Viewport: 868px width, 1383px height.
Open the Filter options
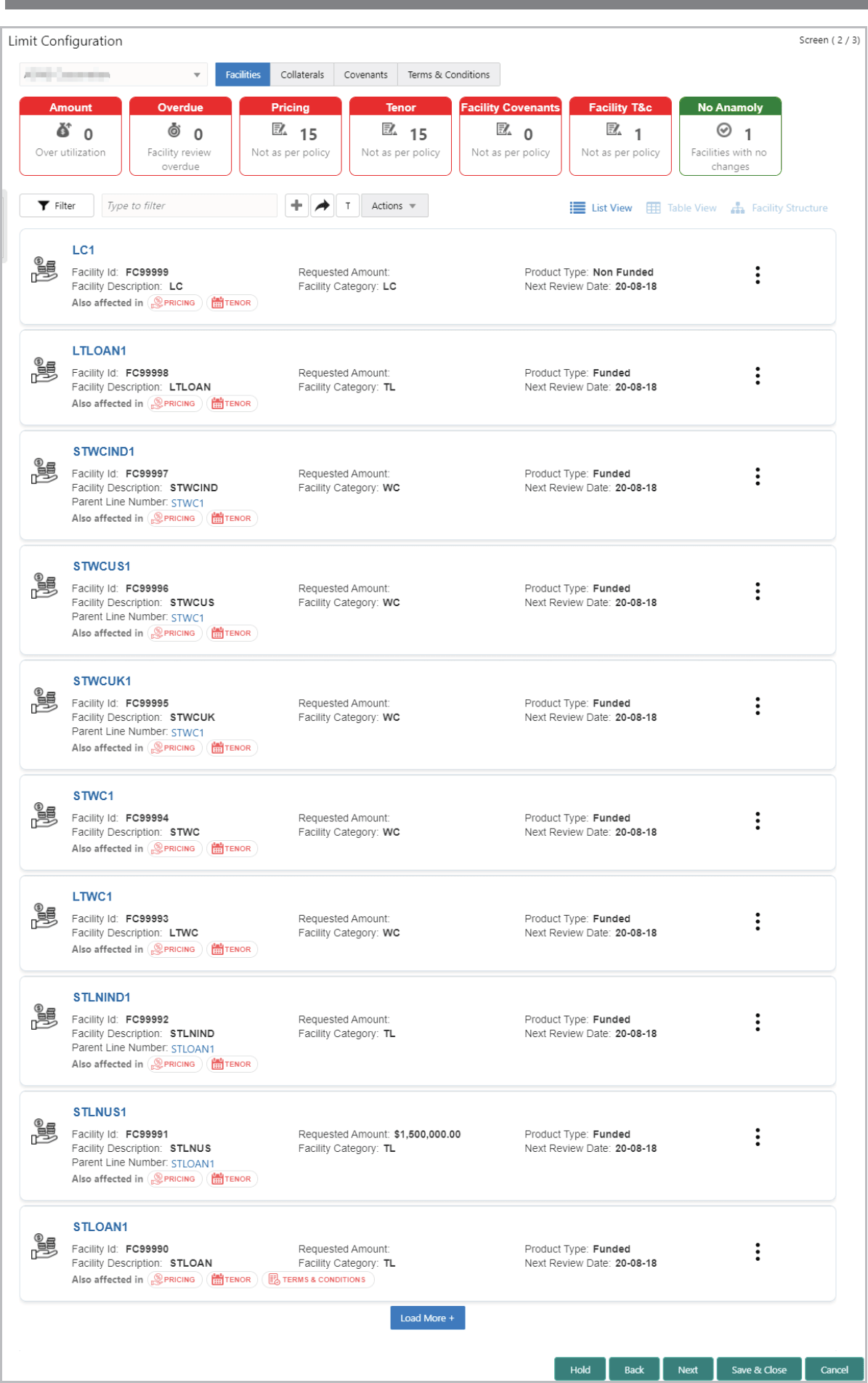(57, 206)
